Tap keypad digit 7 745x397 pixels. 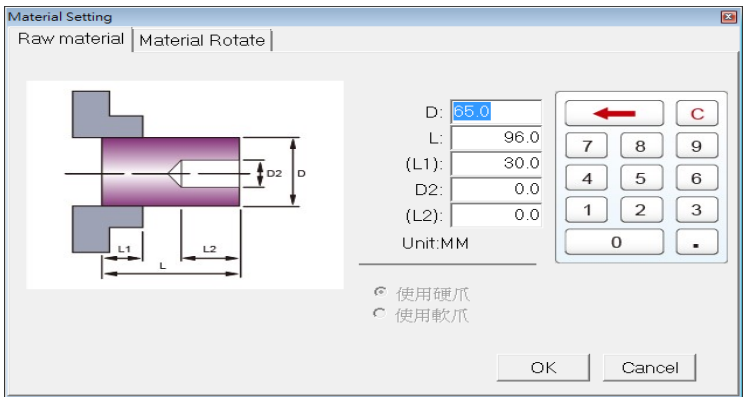pos(587,145)
